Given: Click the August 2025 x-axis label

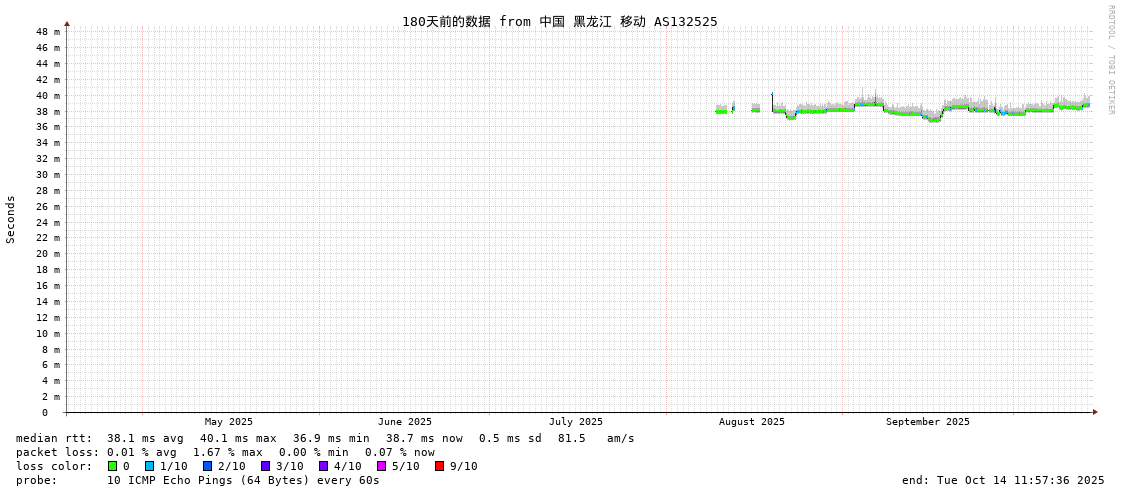Looking at the screenshot, I should pos(752,422).
